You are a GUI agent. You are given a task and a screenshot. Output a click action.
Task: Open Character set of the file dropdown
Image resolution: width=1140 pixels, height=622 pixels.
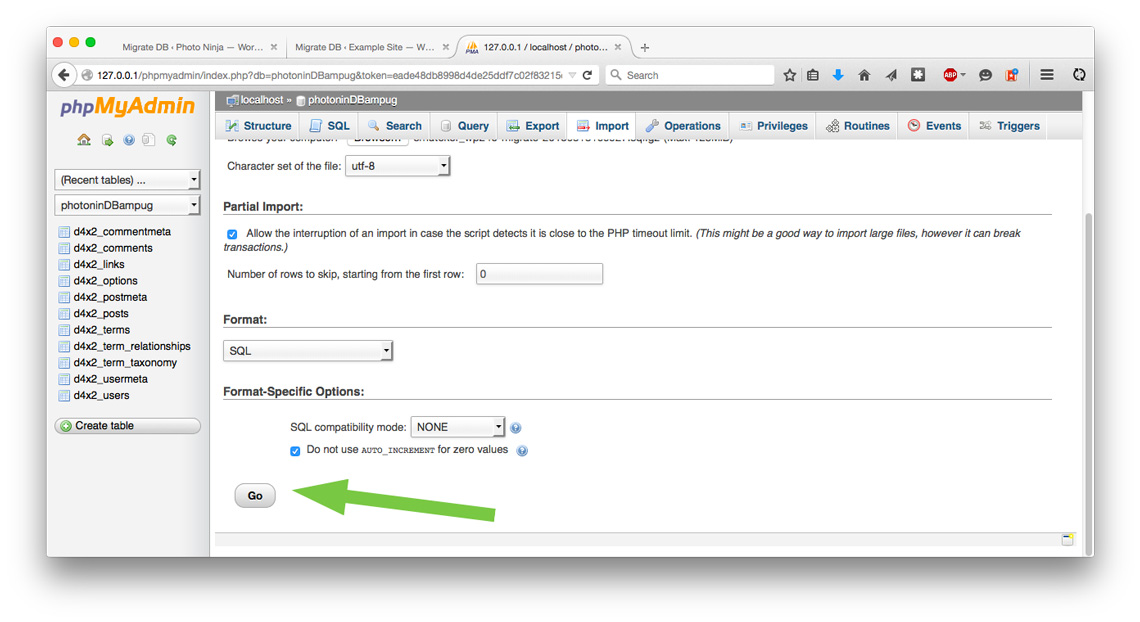[x=397, y=166]
